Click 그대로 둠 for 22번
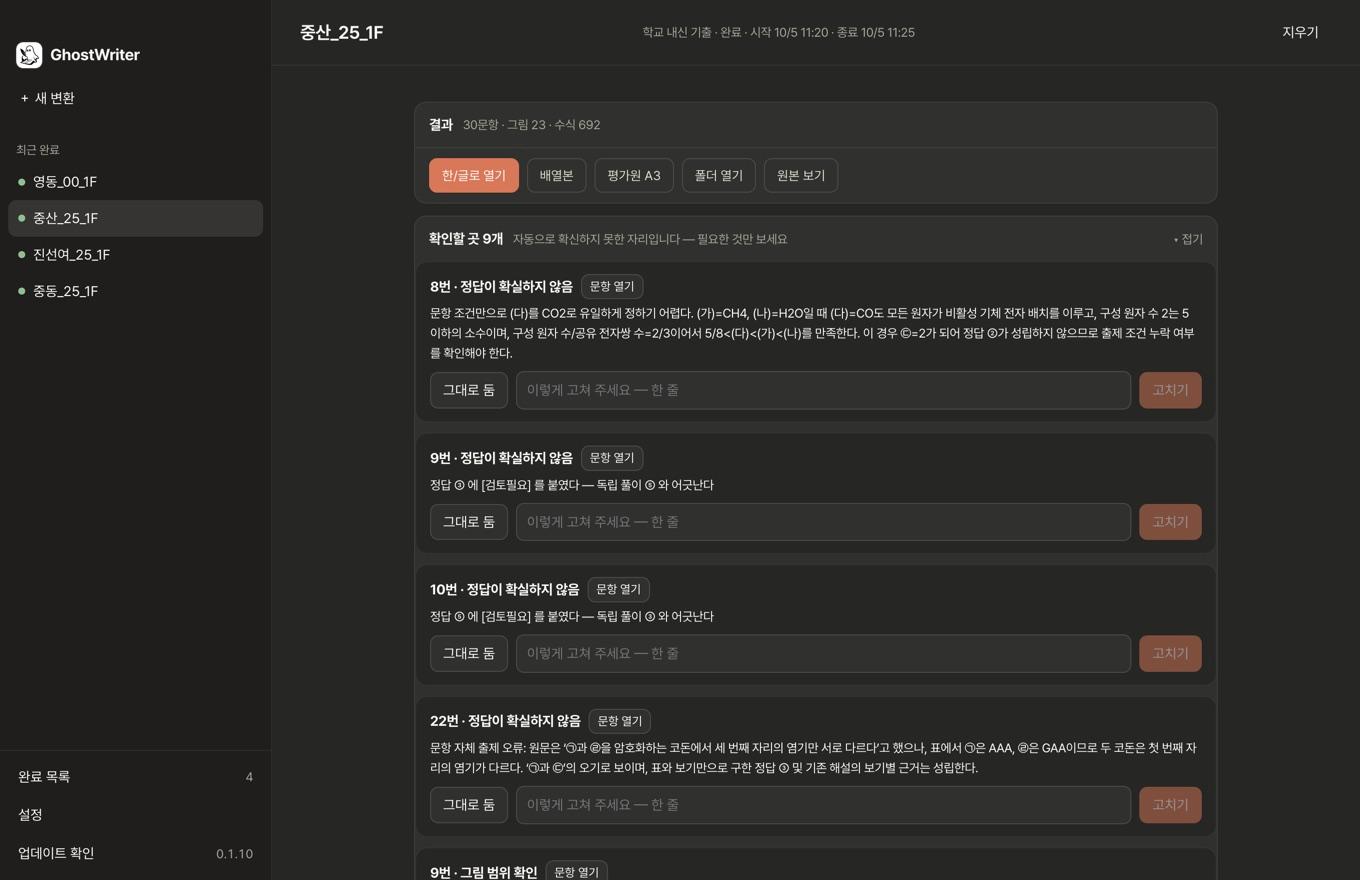This screenshot has height=880, width=1360. click(469, 805)
